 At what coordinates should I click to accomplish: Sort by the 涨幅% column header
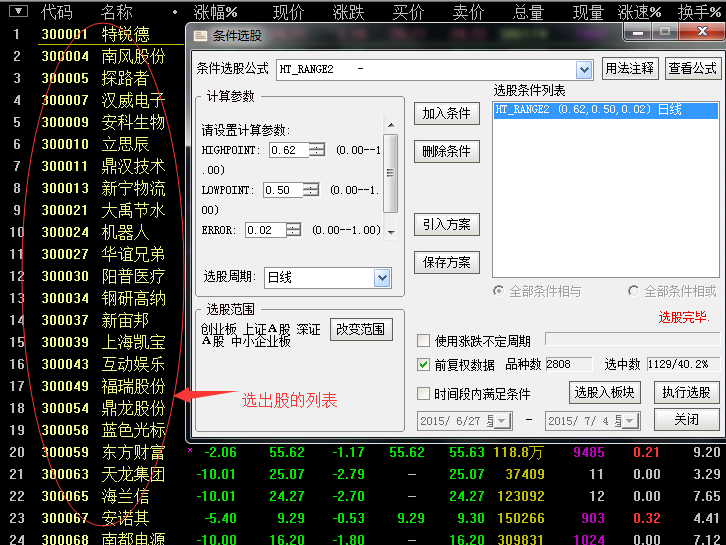(216, 12)
